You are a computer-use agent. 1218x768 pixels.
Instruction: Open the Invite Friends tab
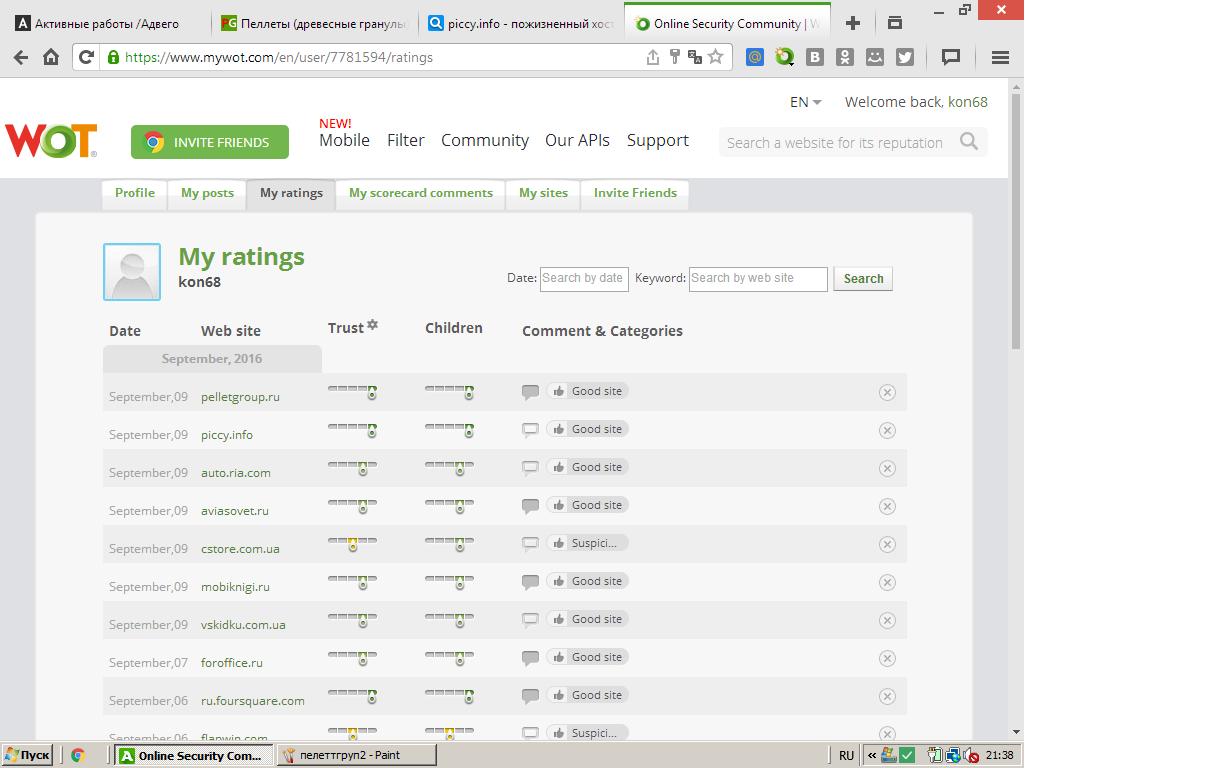click(x=635, y=193)
